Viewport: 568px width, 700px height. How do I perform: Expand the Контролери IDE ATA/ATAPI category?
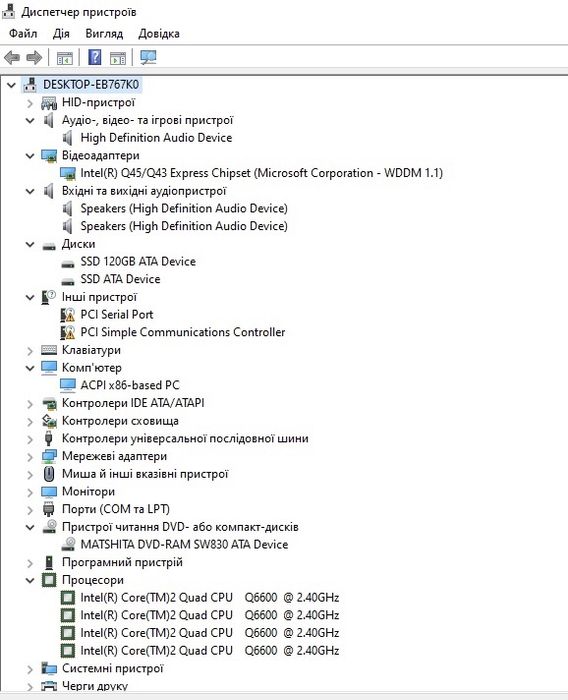pyautogui.click(x=30, y=404)
